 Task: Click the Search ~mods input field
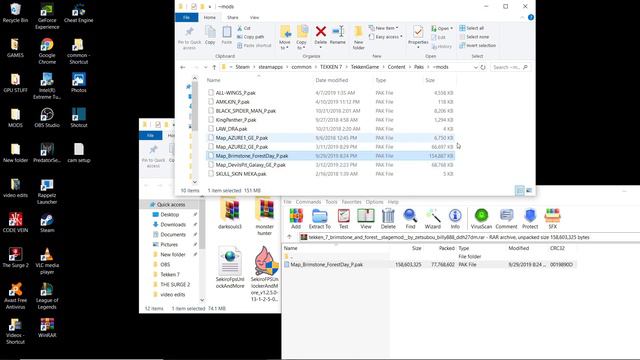point(510,67)
